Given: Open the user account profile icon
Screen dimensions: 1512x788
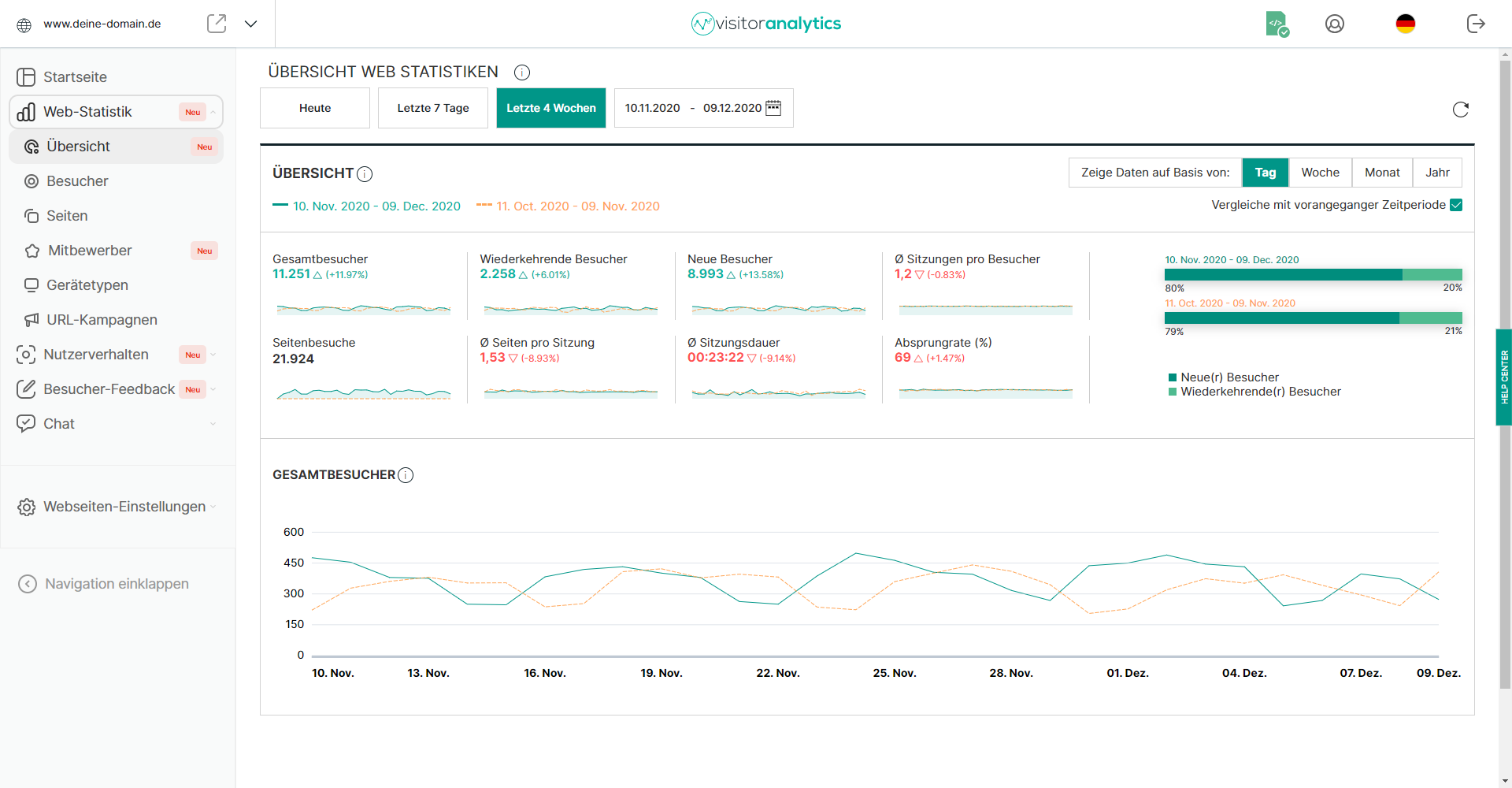Looking at the screenshot, I should (1334, 24).
